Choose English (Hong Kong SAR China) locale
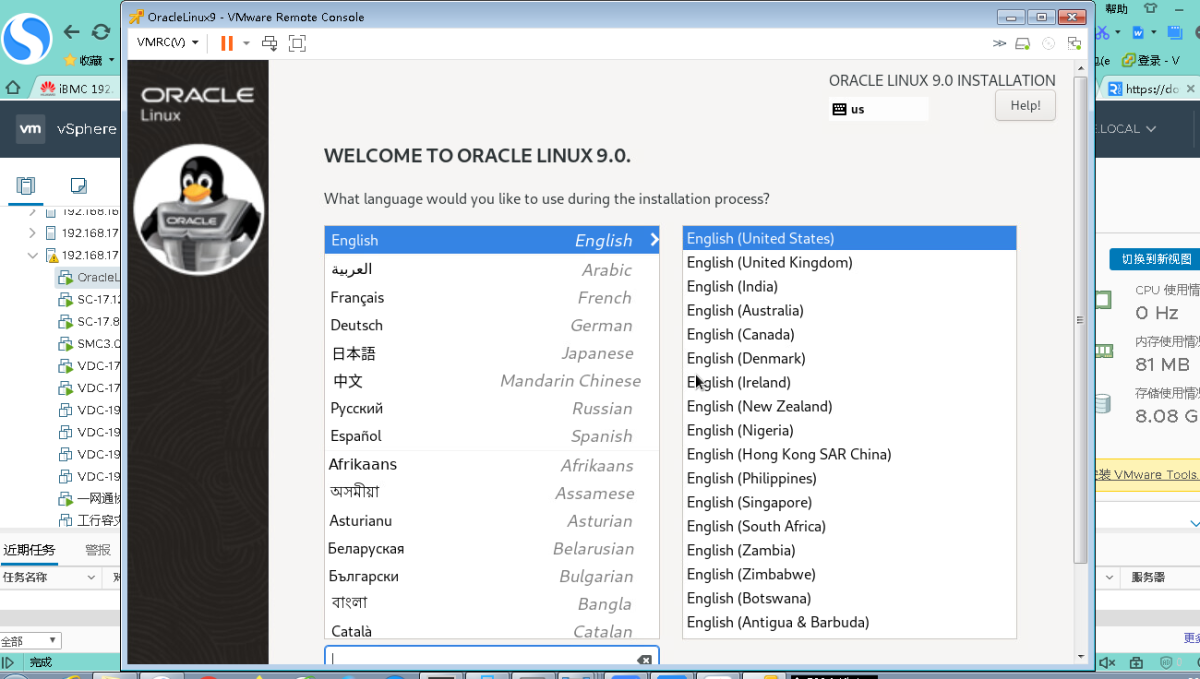Viewport: 1200px width, 679px height. pos(849,454)
